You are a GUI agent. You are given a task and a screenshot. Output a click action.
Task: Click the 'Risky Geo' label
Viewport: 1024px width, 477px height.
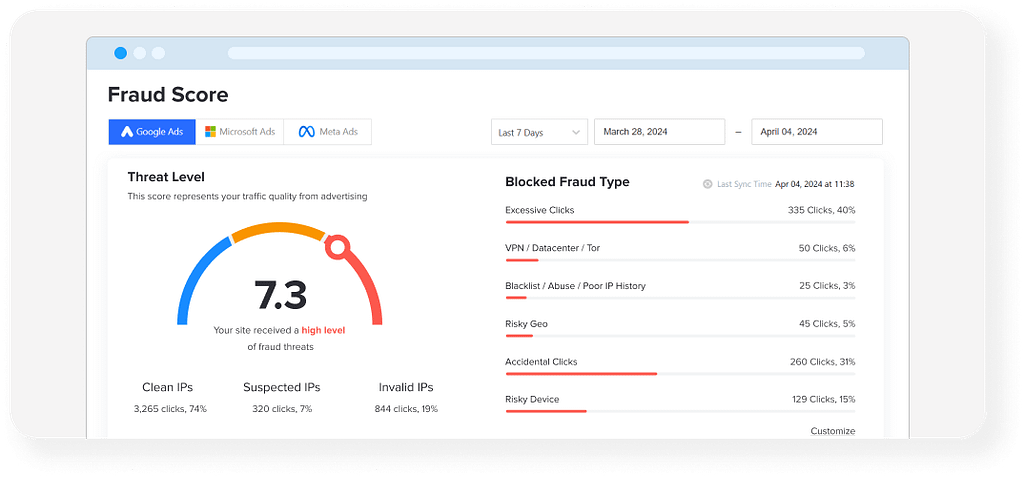526,324
